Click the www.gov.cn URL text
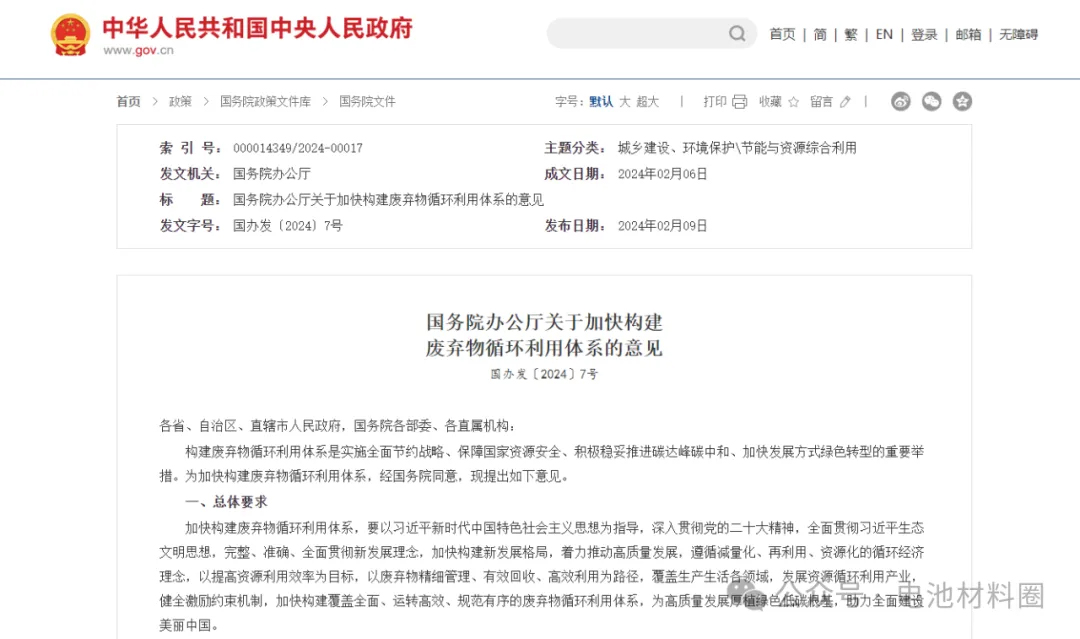This screenshot has width=1080, height=639. click(x=138, y=50)
